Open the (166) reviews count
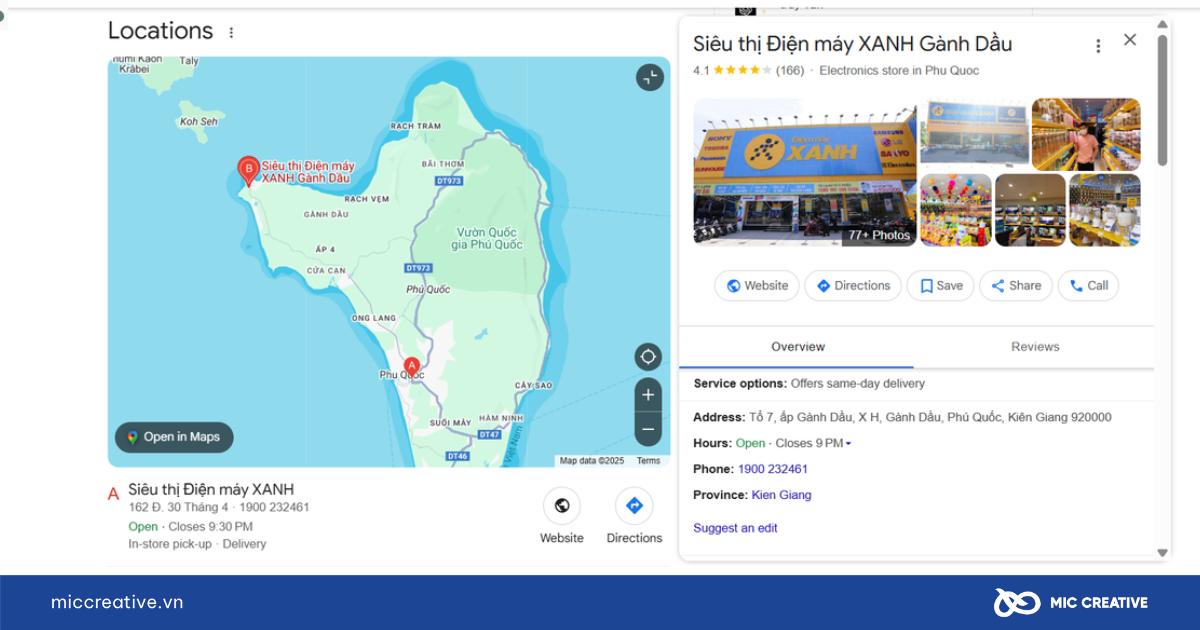 [790, 71]
